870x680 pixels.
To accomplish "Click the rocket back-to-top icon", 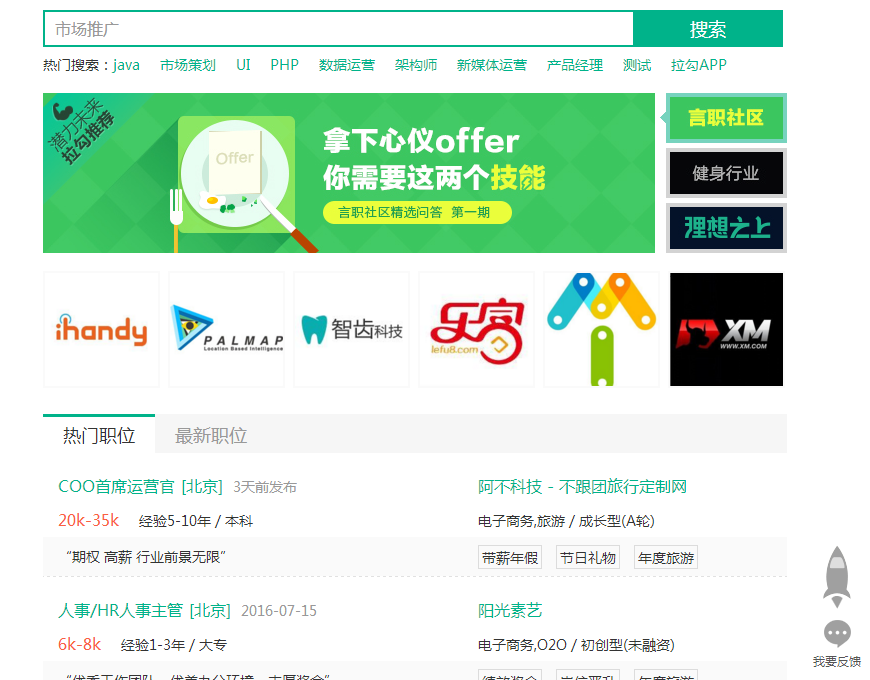I will pyautogui.click(x=836, y=577).
